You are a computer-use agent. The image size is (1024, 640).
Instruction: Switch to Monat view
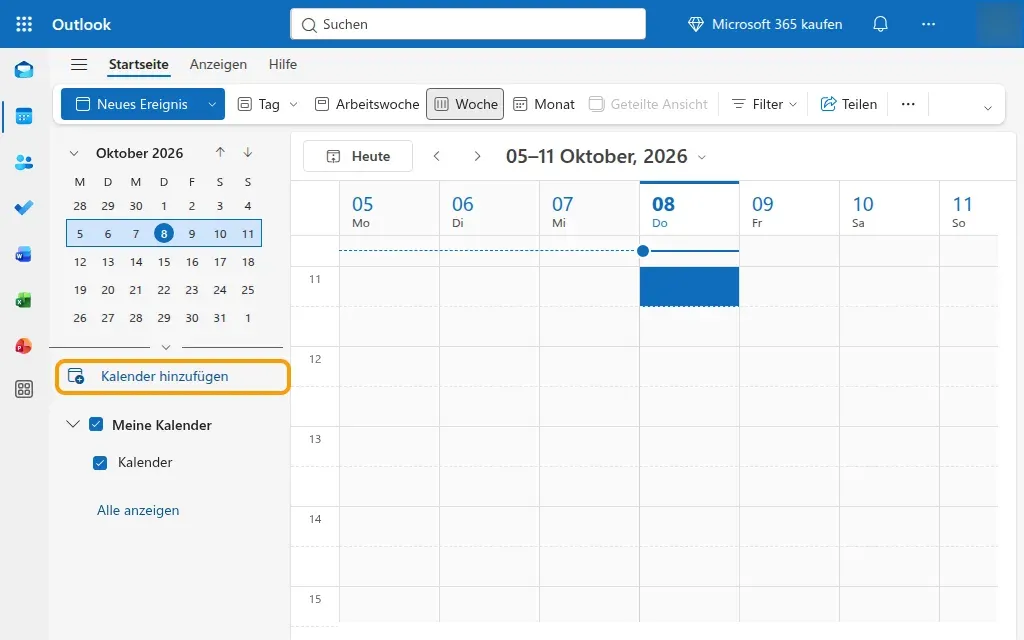(x=544, y=104)
